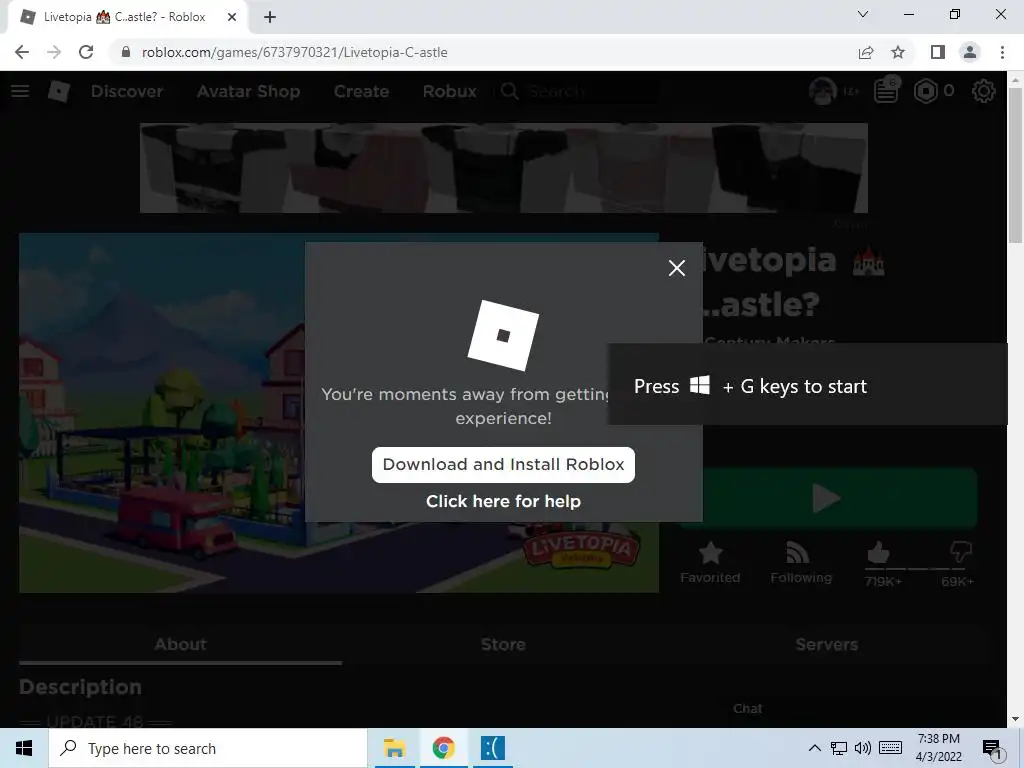Screen dimensions: 1024x768
Task: Focus the Roblox search field
Action: coord(578,91)
